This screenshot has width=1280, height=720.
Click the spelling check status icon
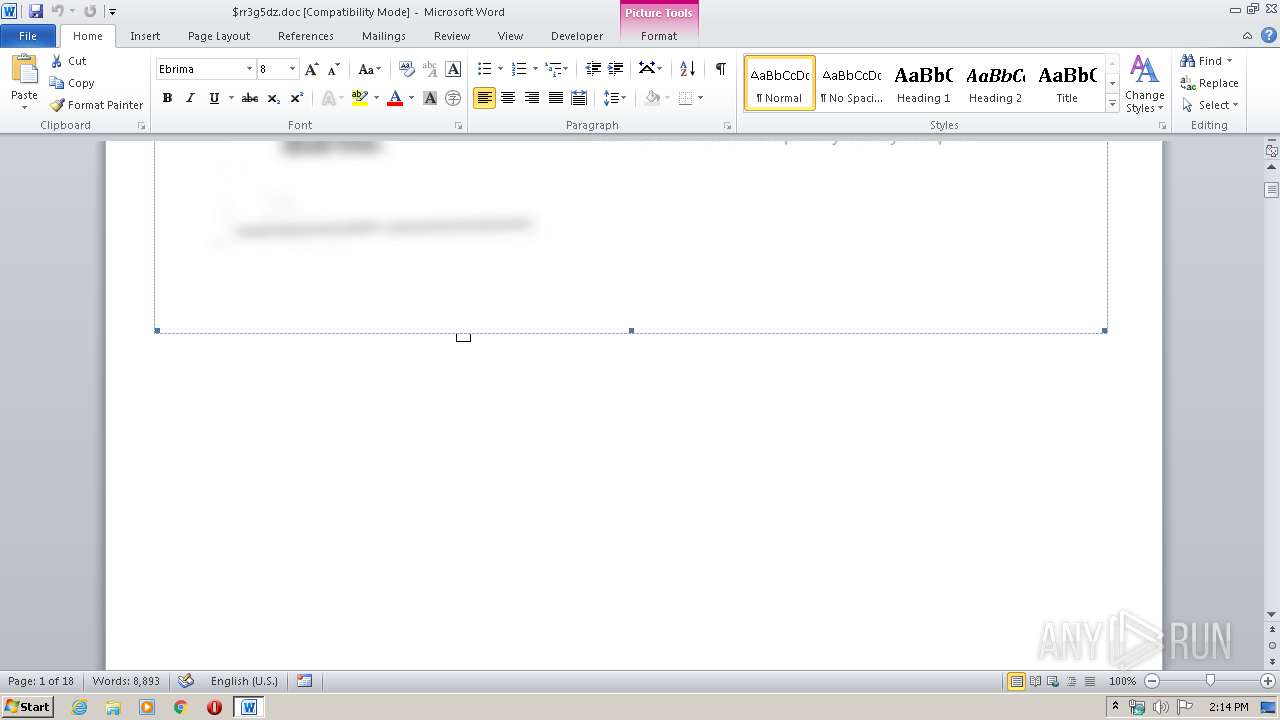185,681
